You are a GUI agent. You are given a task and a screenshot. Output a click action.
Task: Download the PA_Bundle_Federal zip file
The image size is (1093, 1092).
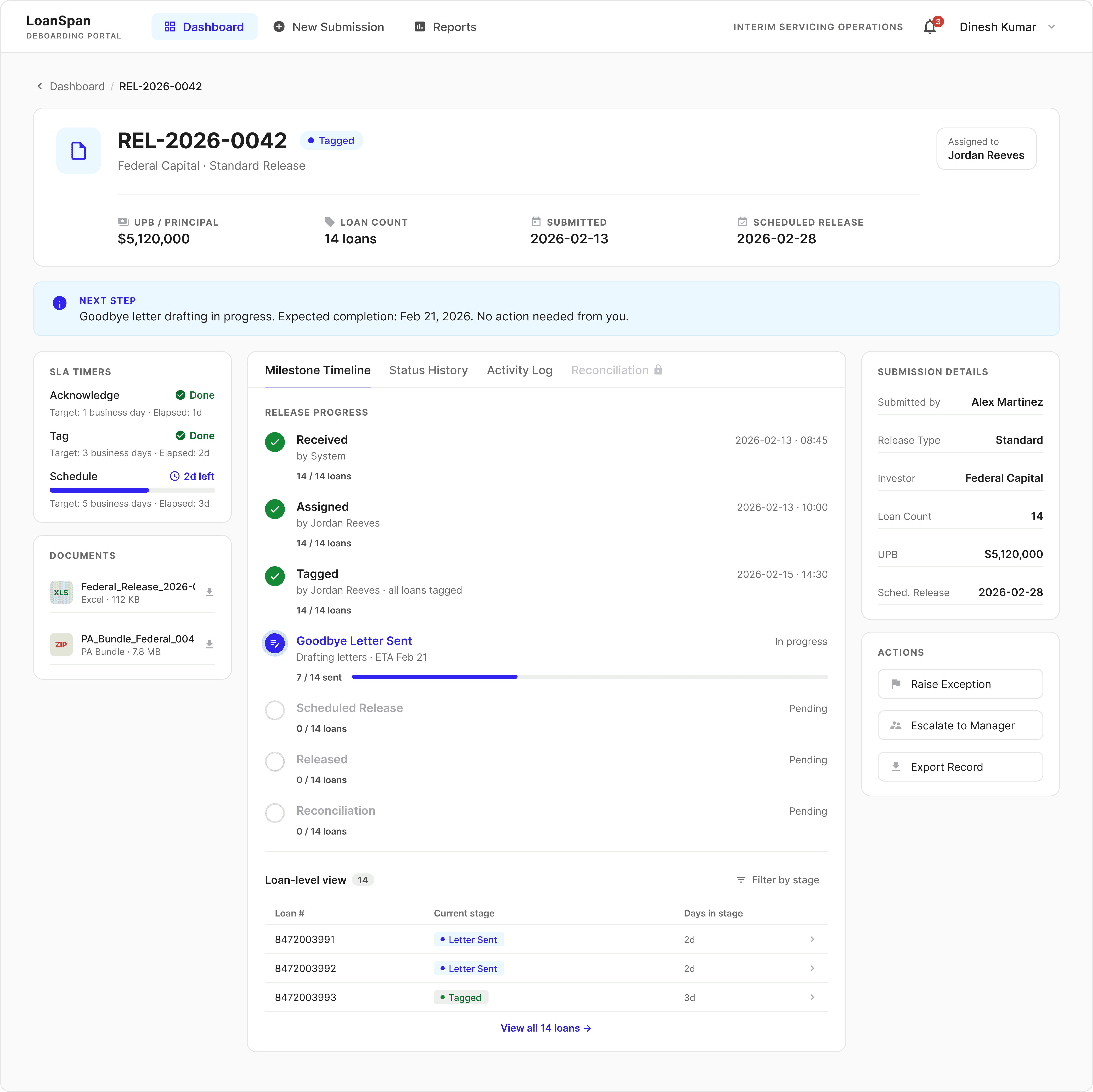[x=209, y=644]
